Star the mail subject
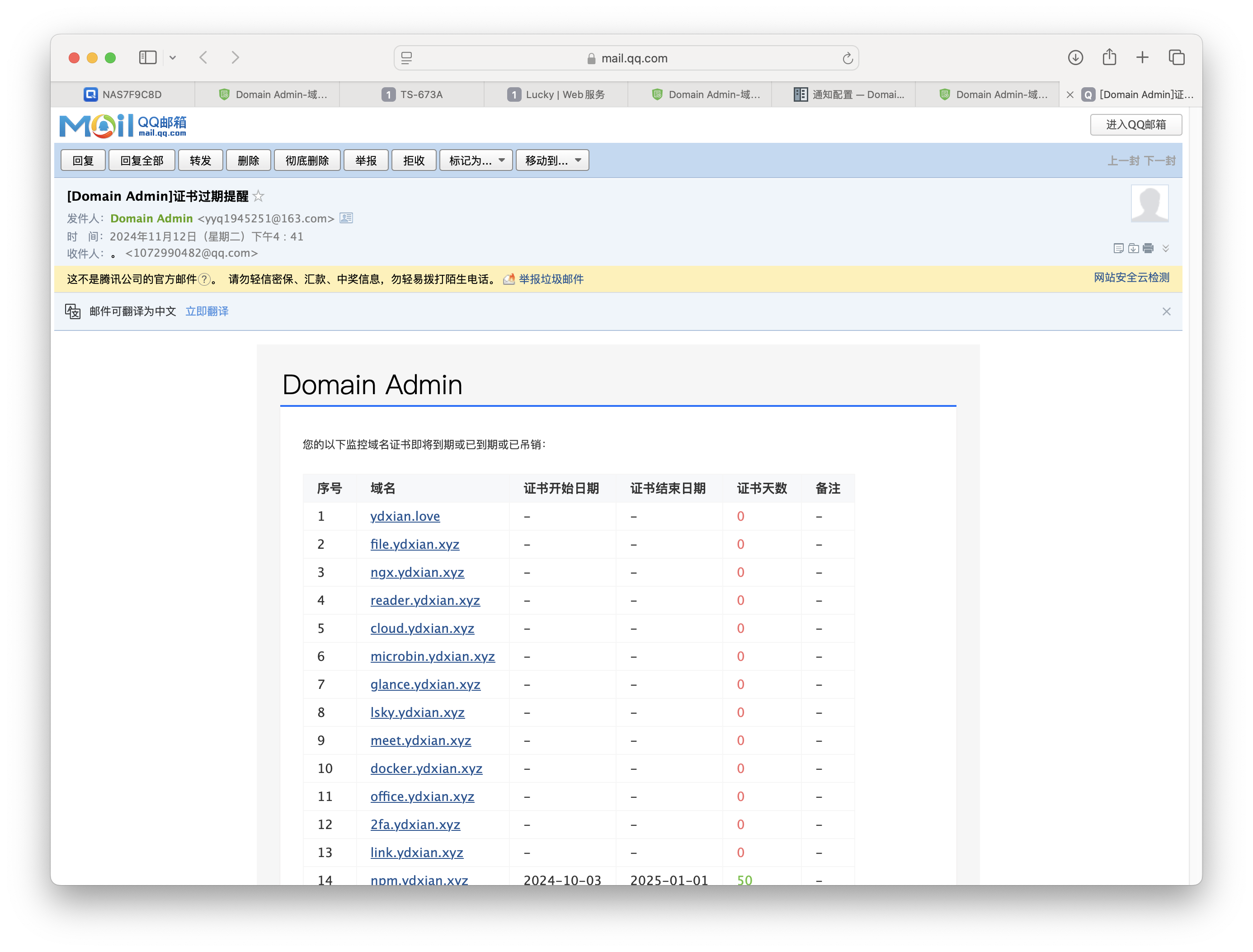 [x=259, y=196]
